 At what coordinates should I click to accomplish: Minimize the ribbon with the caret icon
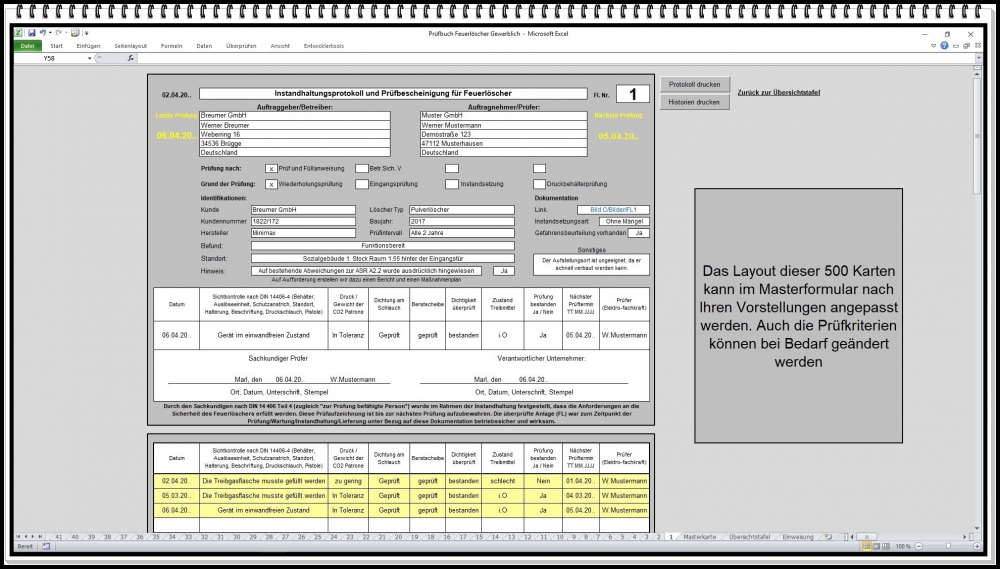934,46
